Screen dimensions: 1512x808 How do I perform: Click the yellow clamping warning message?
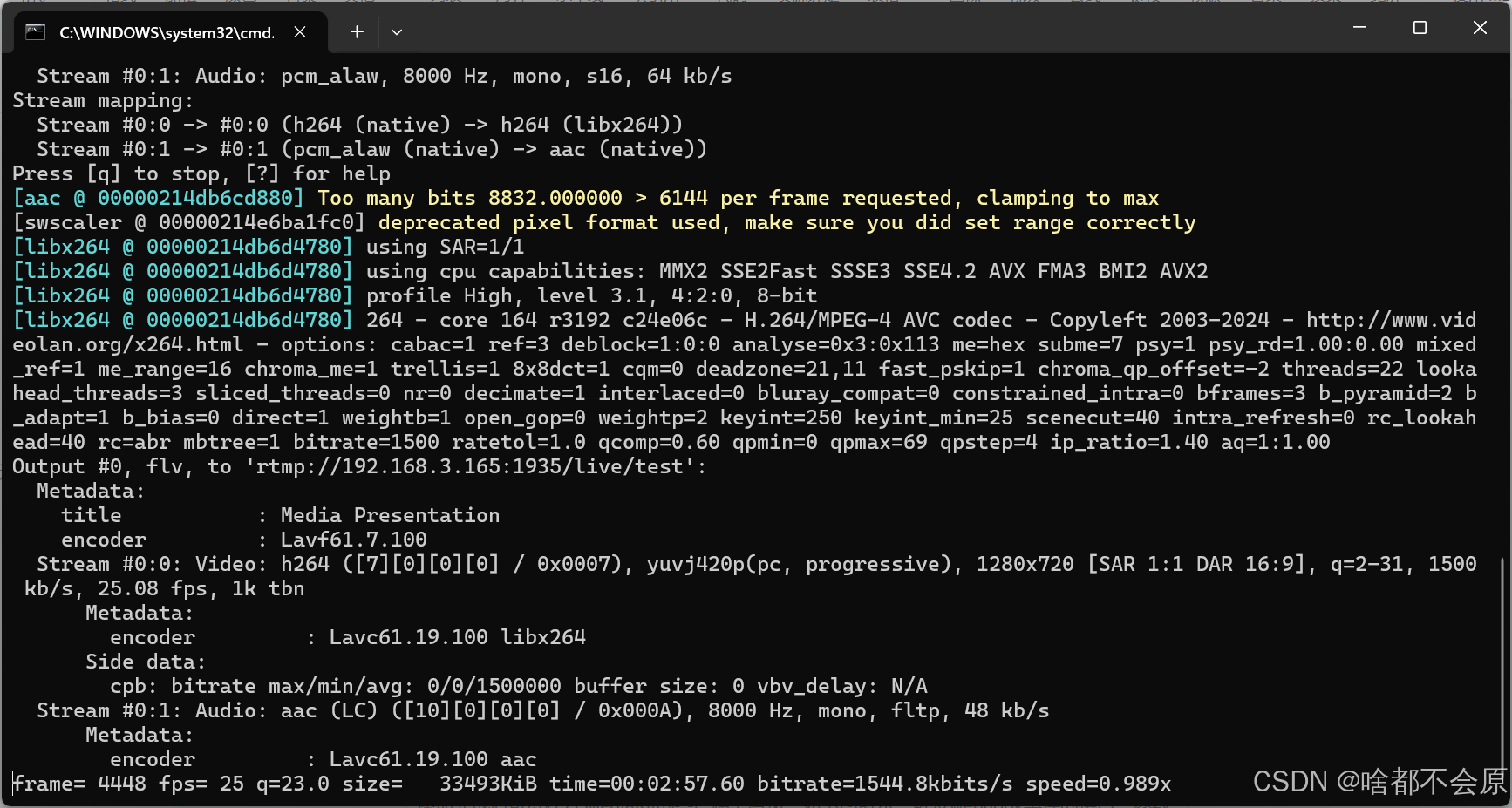pos(737,198)
